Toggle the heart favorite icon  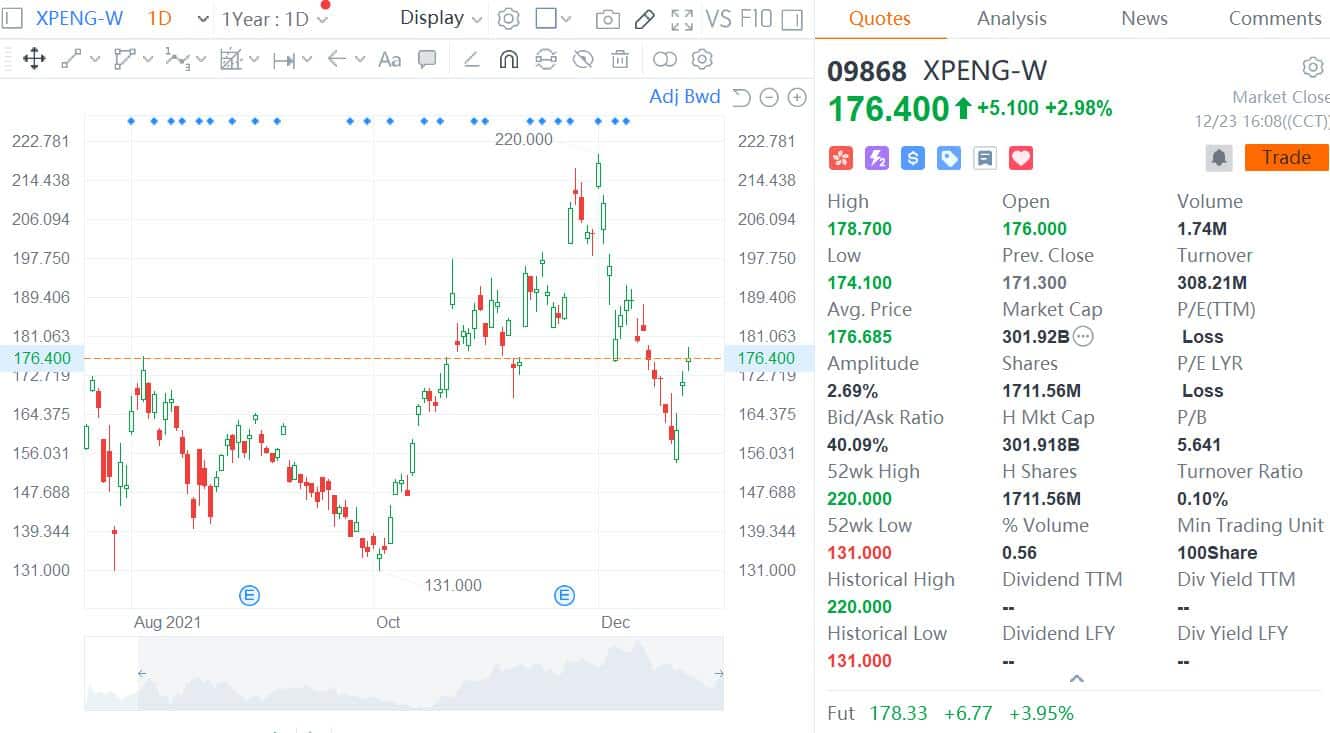pos(1019,157)
